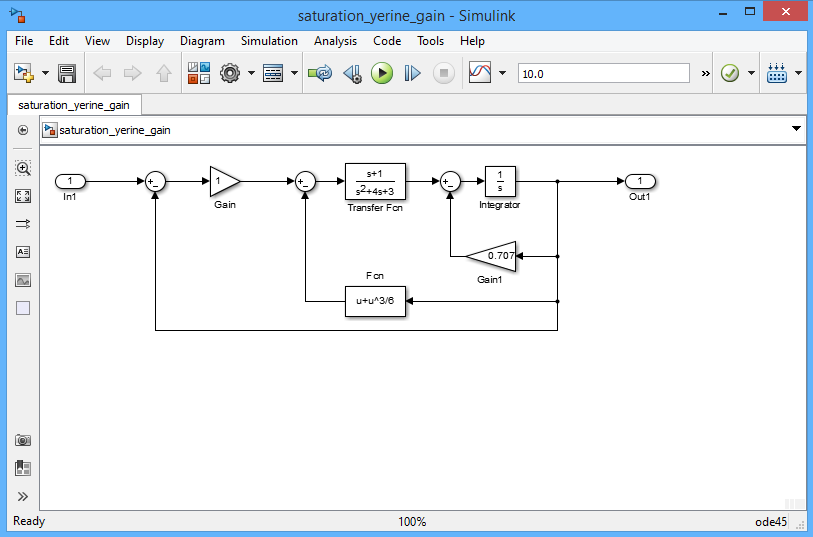
Task: Select the first Sum block
Action: tap(155, 181)
